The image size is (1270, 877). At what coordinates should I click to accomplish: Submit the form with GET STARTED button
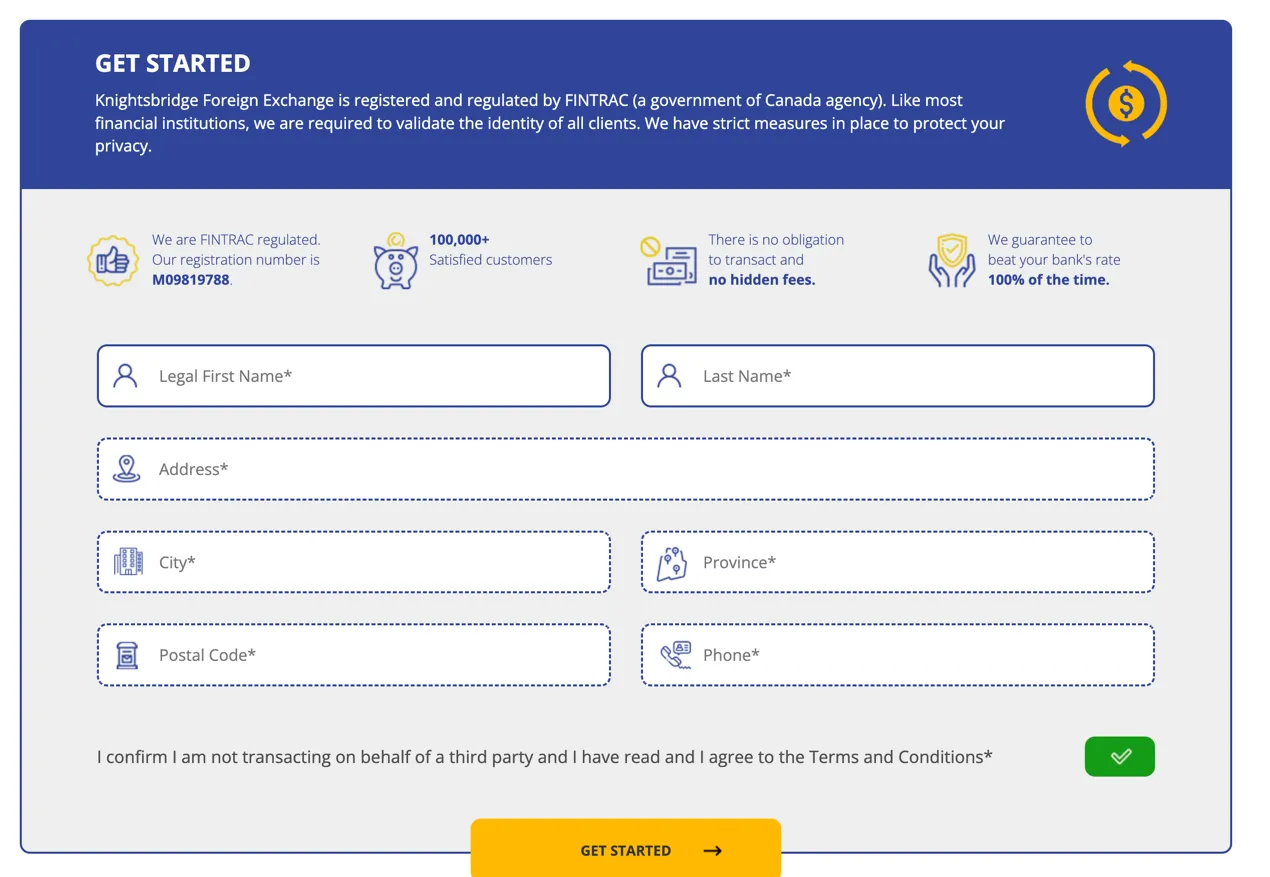point(626,850)
